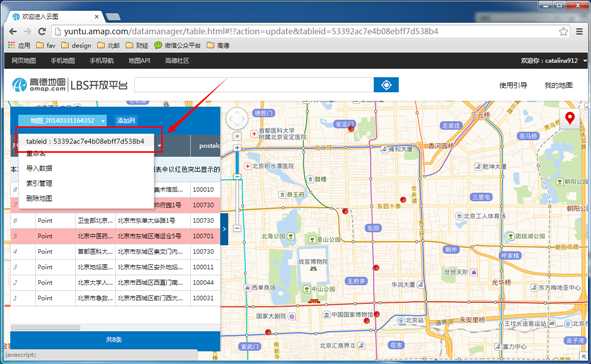This screenshot has height=364, width=591.
Task: Open 地图API in the top black bar
Action: tap(139, 60)
